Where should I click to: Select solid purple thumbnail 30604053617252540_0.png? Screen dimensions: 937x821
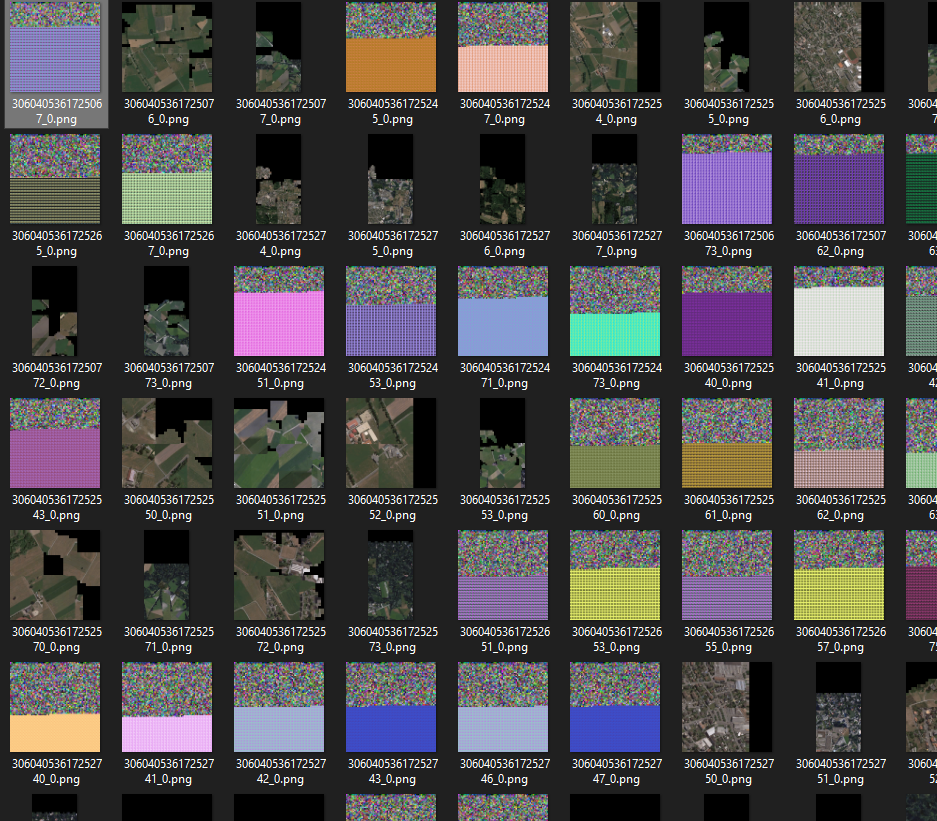click(x=727, y=311)
